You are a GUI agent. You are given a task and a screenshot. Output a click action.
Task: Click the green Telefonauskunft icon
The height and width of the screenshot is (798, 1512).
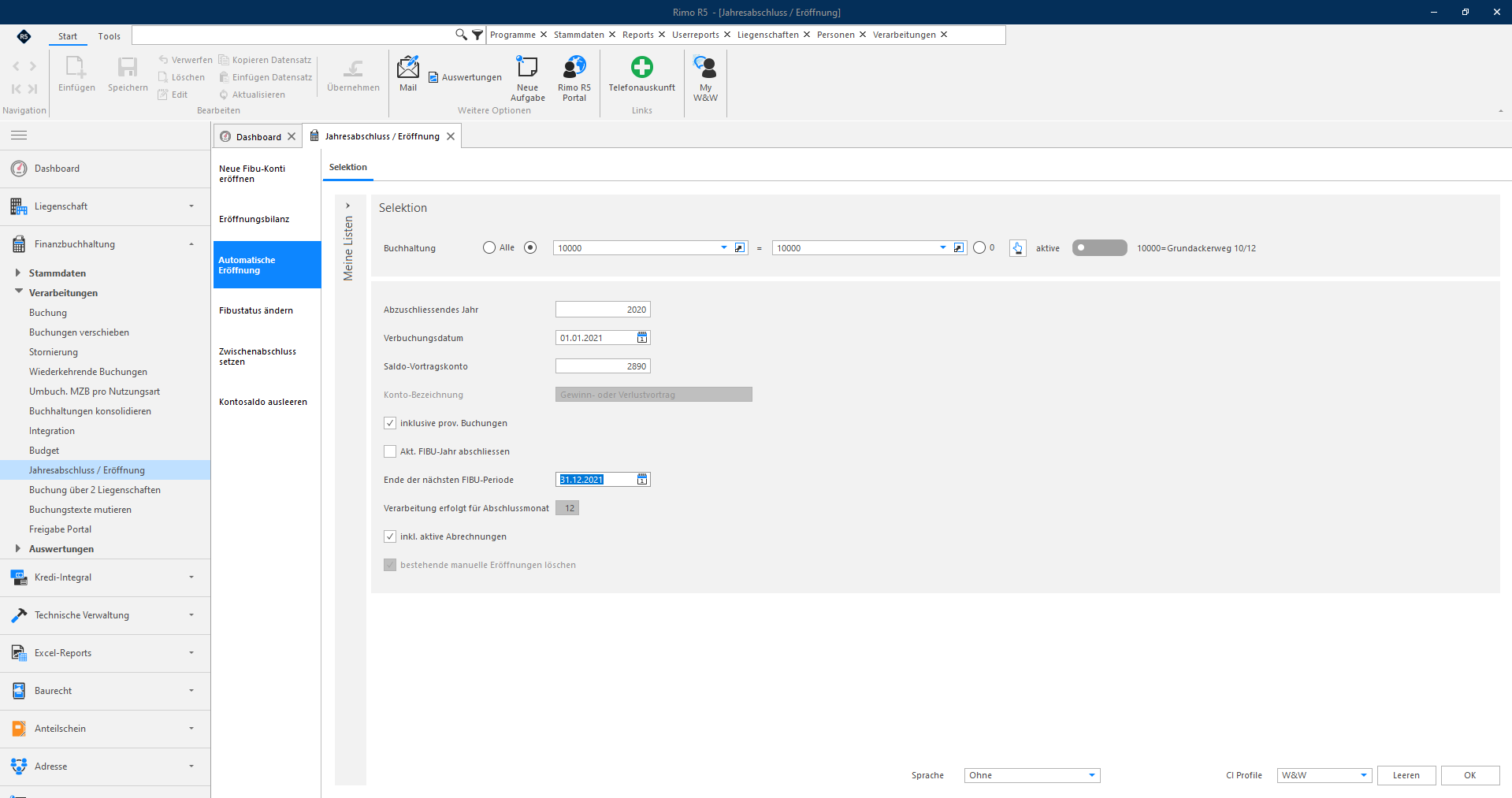(642, 67)
